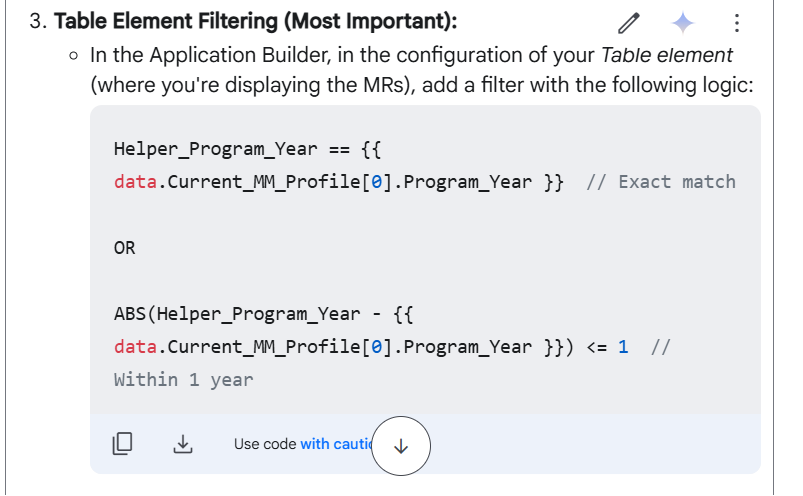Image resolution: width=803 pixels, height=496 pixels.
Task: Click the first red "data" keyword
Action: point(135,182)
